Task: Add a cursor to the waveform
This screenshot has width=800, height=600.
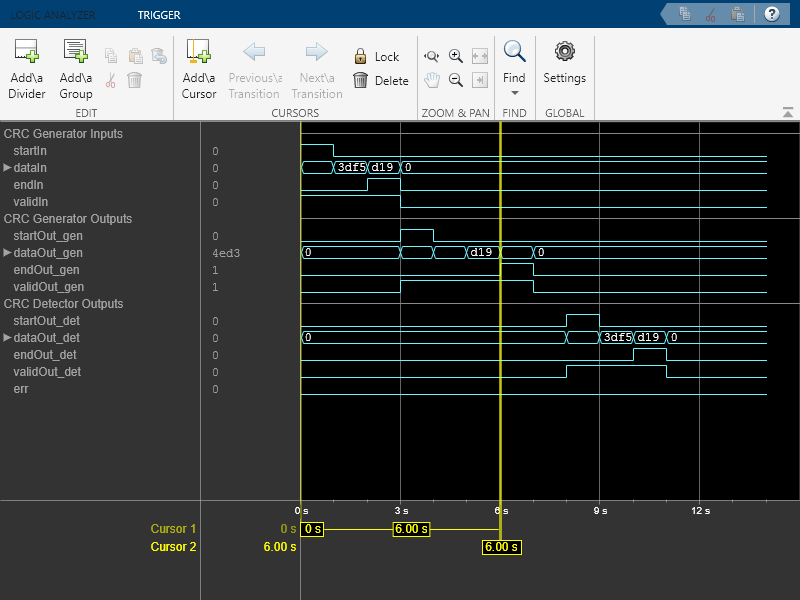Action: [198, 68]
